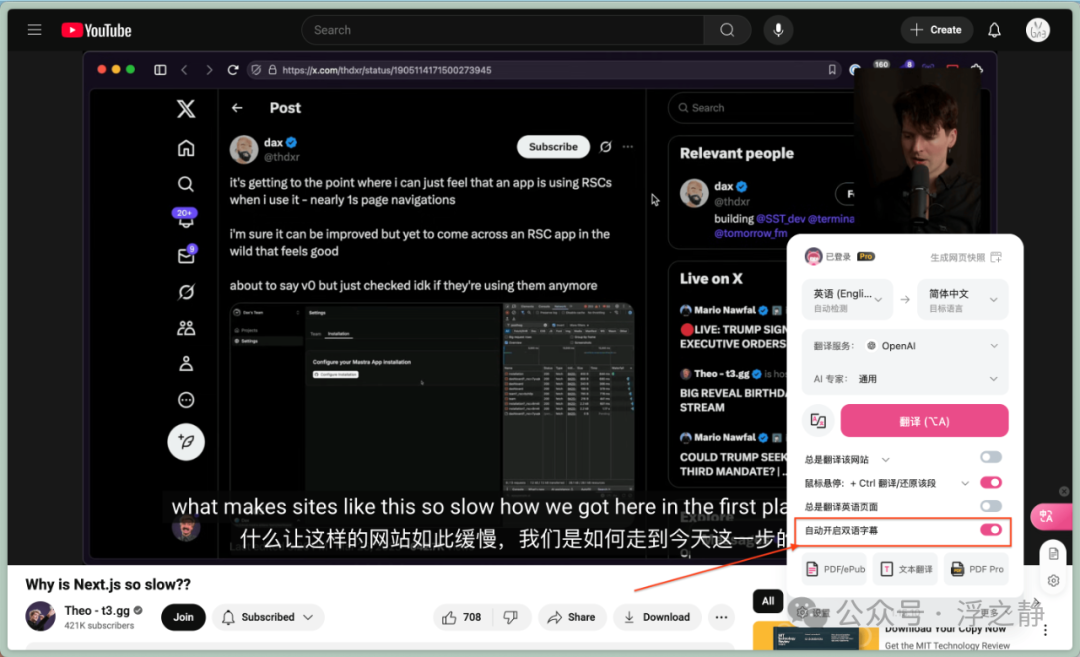Click the browser URL address bar
The height and width of the screenshot is (657, 1080).
[x=544, y=70]
